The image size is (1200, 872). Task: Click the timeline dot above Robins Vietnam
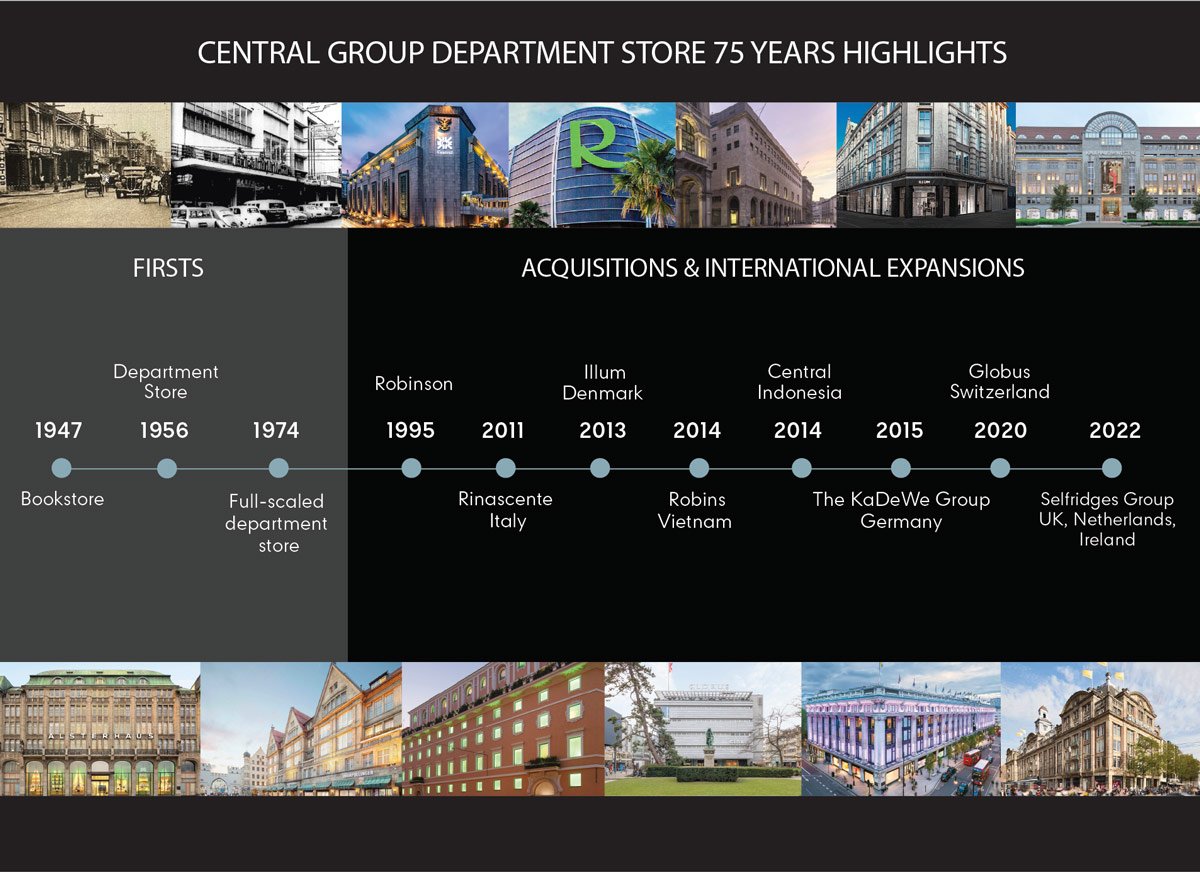[699, 468]
